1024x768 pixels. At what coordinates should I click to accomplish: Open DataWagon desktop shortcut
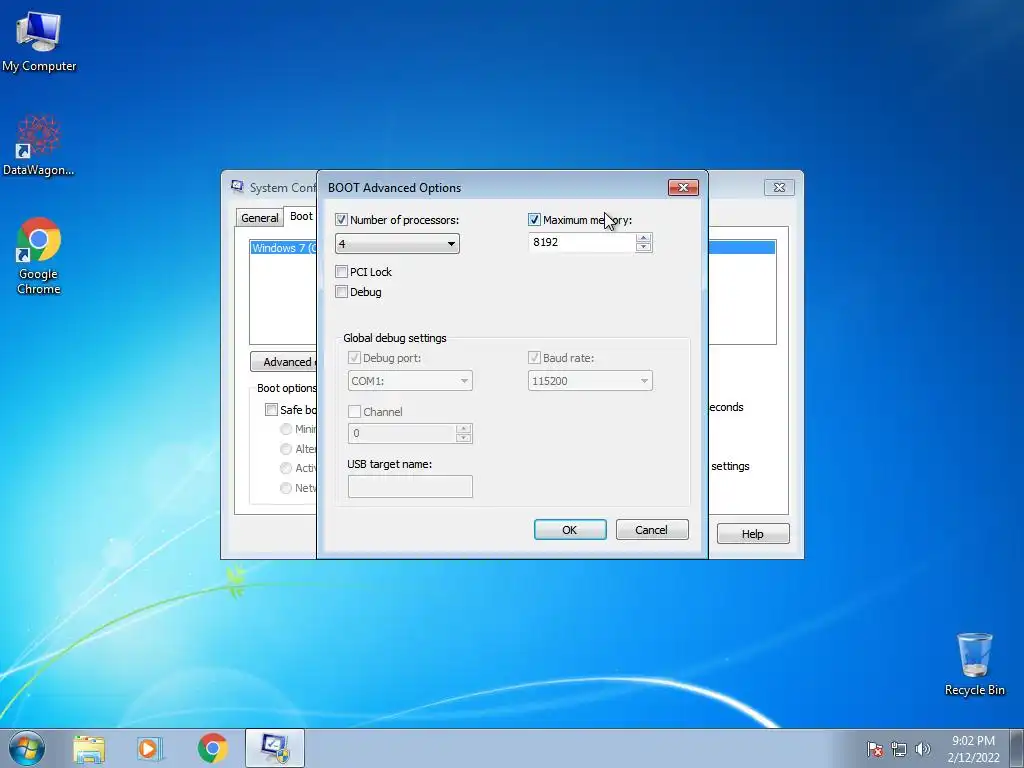pos(39,145)
